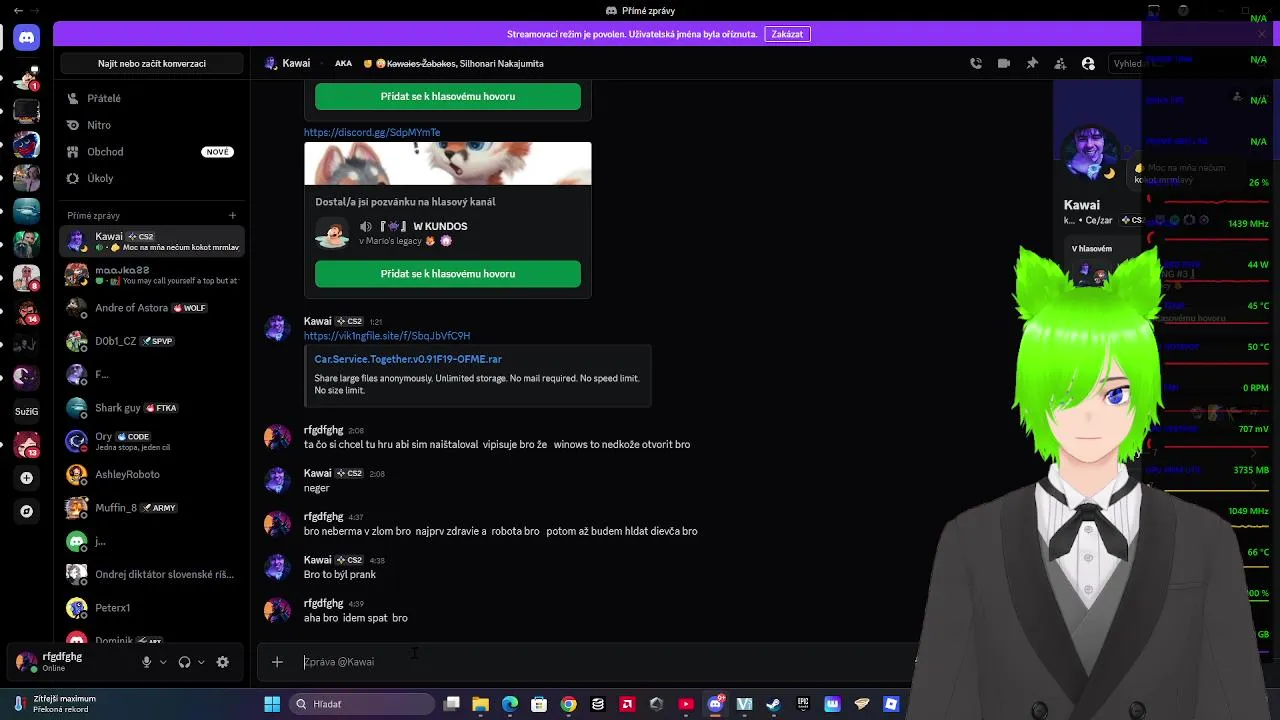Open Epic Games Launcher from taskbar
Image resolution: width=1280 pixels, height=720 pixels.
tap(803, 704)
